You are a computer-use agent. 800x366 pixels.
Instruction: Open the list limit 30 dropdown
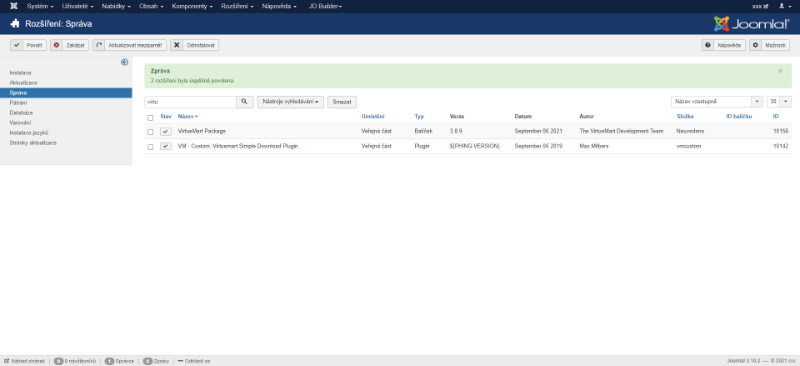pyautogui.click(x=779, y=102)
